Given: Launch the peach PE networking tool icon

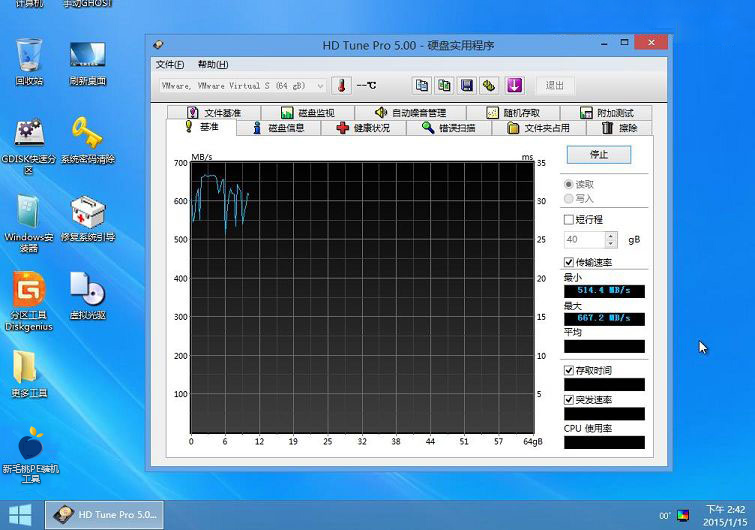Looking at the screenshot, I should pos(30,455).
